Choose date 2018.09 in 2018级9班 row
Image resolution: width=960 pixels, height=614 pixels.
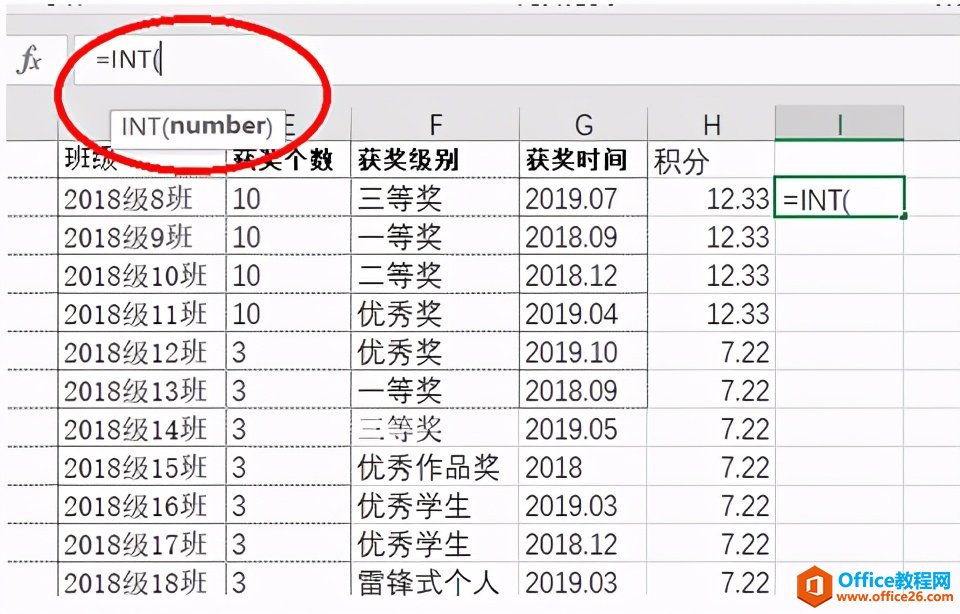pos(583,236)
